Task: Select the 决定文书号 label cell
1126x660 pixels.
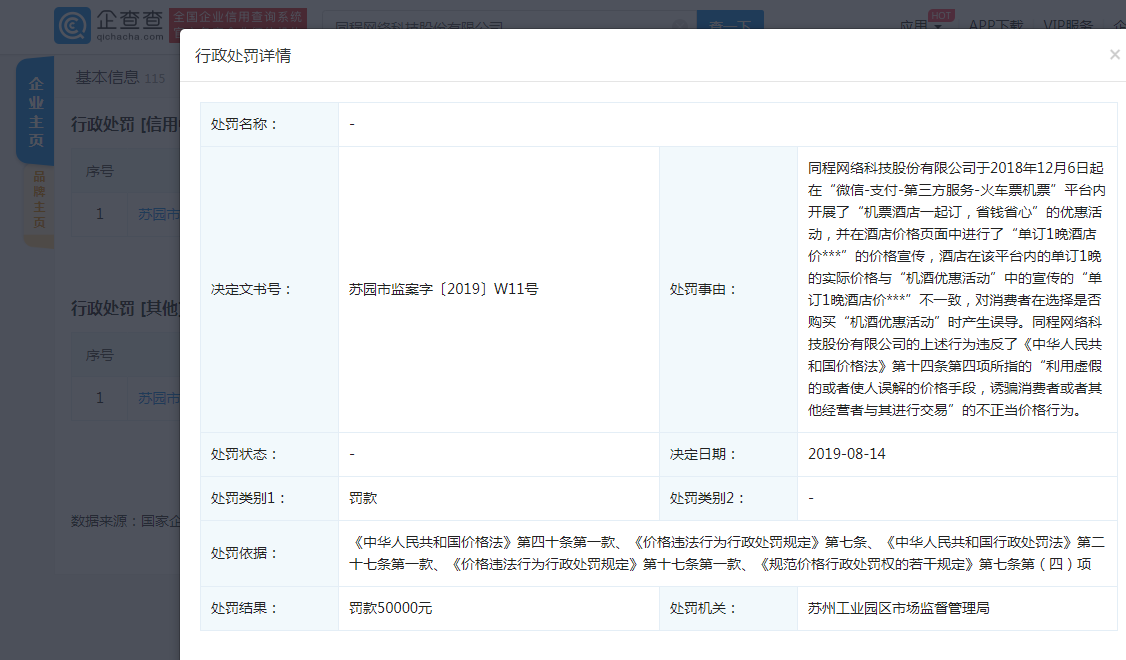Action: [x=269, y=289]
